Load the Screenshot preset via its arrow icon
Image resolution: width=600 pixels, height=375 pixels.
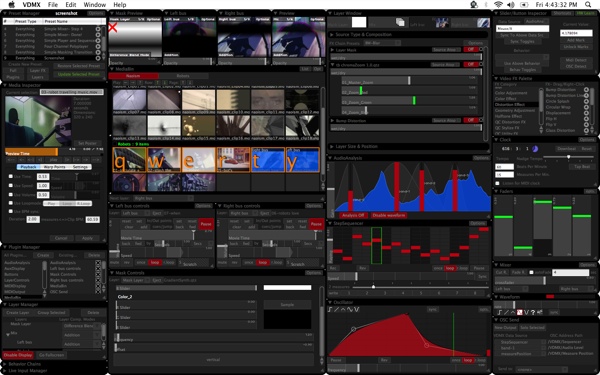click(x=98, y=58)
